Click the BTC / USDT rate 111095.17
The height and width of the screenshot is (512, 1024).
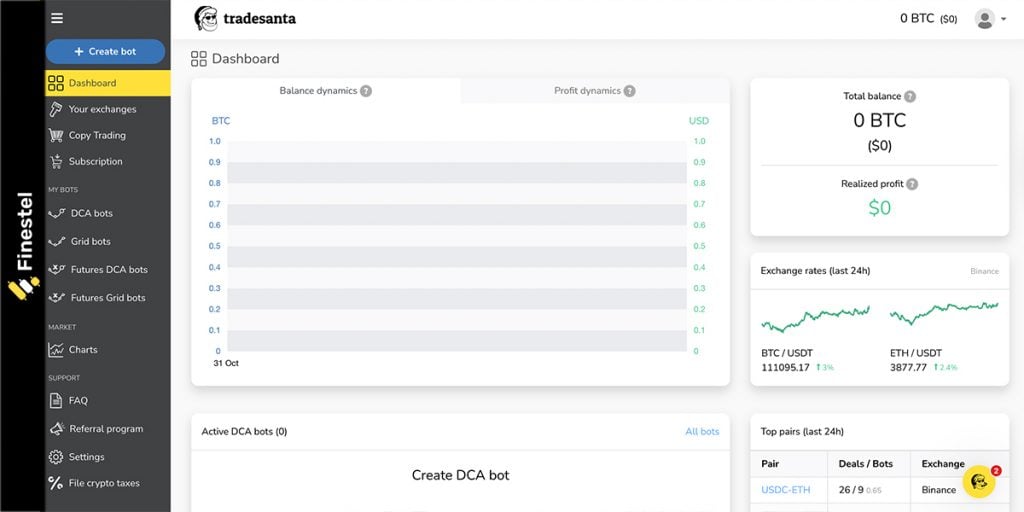786,368
